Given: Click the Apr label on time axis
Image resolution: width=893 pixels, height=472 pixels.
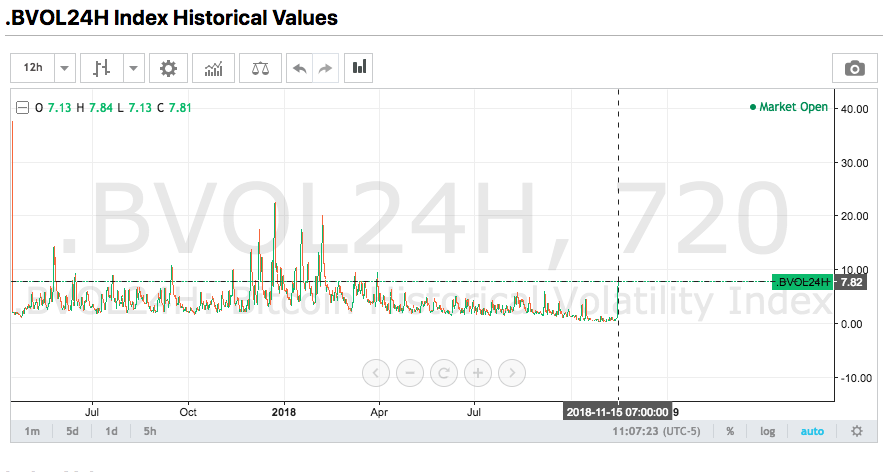Looking at the screenshot, I should click(379, 412).
